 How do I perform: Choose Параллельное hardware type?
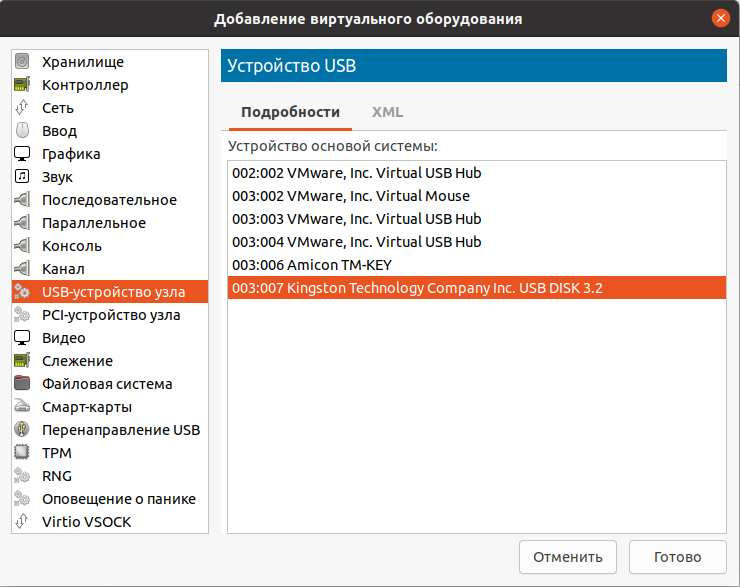[110, 222]
